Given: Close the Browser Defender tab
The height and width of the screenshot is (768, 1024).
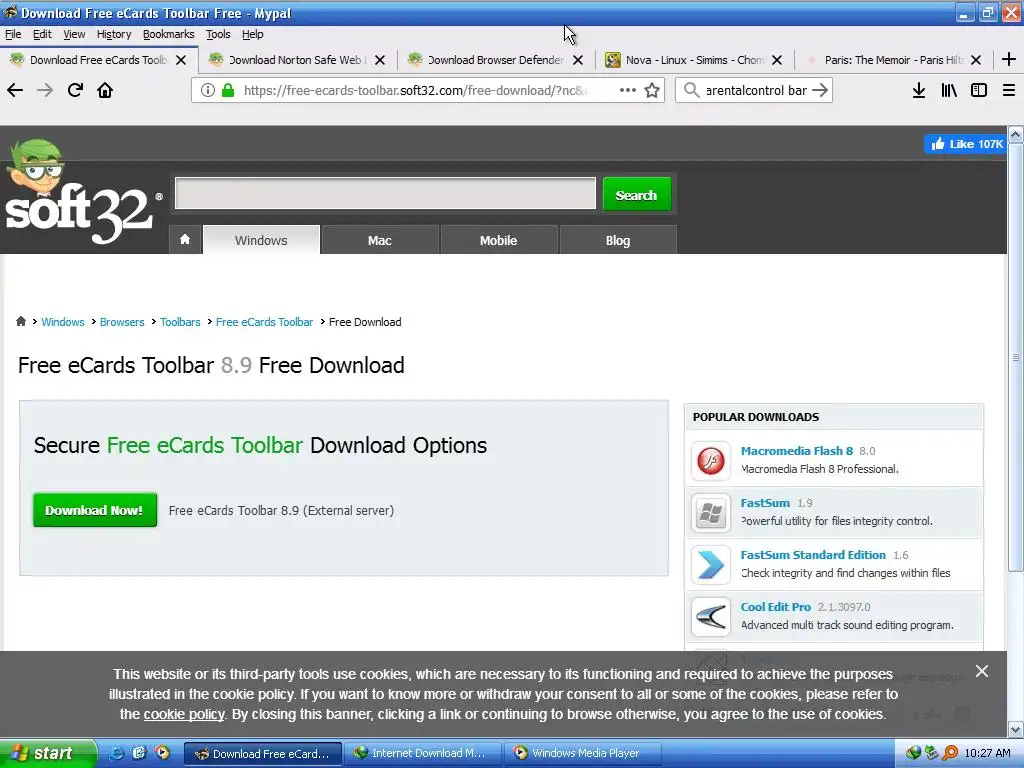Looking at the screenshot, I should (x=578, y=60).
